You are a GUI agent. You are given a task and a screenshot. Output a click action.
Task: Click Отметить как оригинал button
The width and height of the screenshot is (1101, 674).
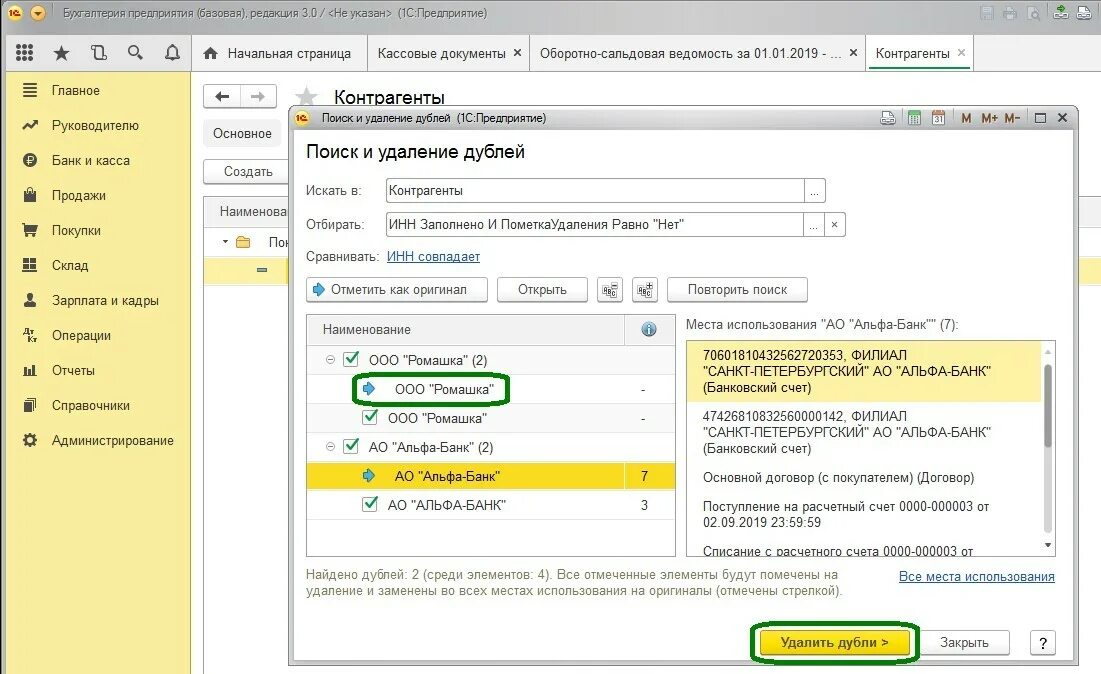point(397,289)
